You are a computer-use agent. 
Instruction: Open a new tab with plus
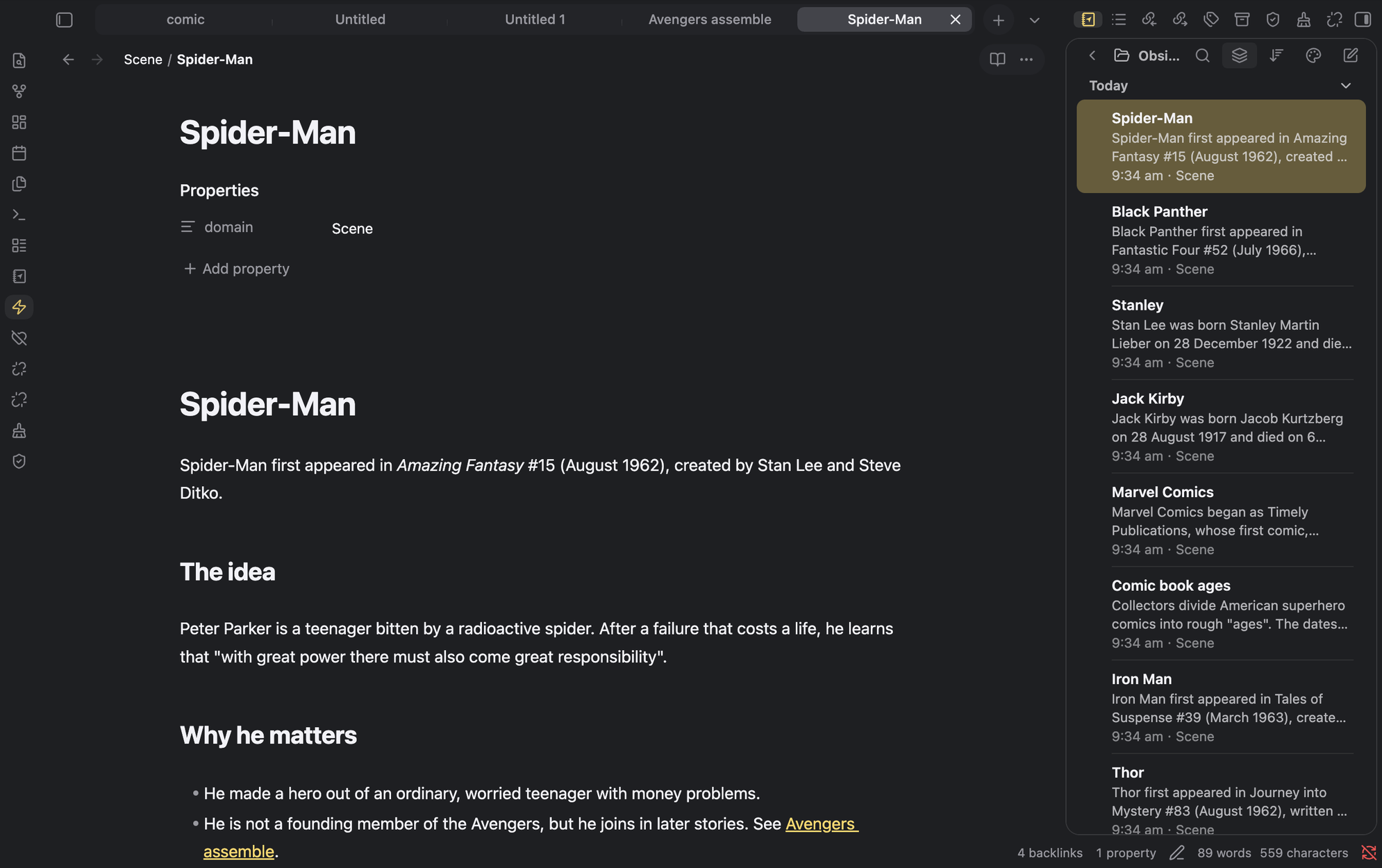(x=998, y=20)
